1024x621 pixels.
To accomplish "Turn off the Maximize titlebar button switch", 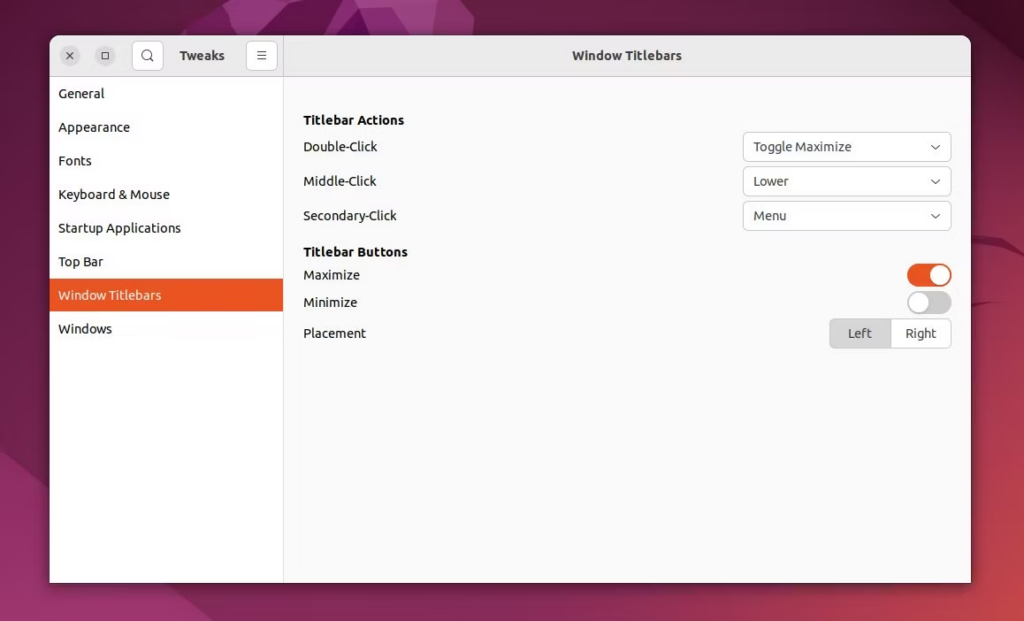I will tap(929, 275).
